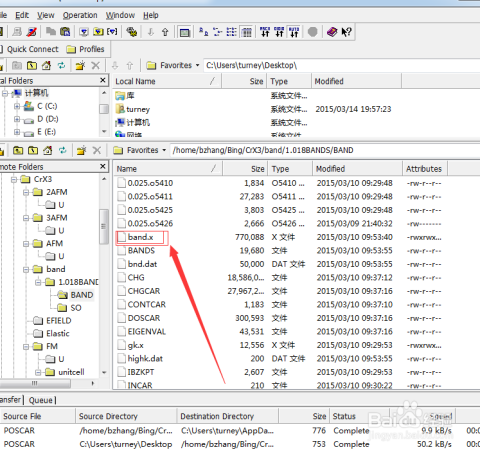Click the disconnect icon in main toolbar
The image size is (480, 452).
[x=32, y=32]
